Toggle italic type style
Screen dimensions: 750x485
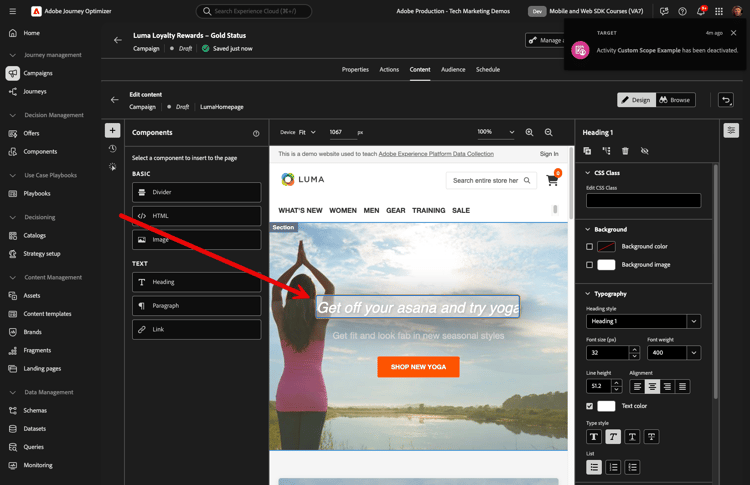coord(613,437)
